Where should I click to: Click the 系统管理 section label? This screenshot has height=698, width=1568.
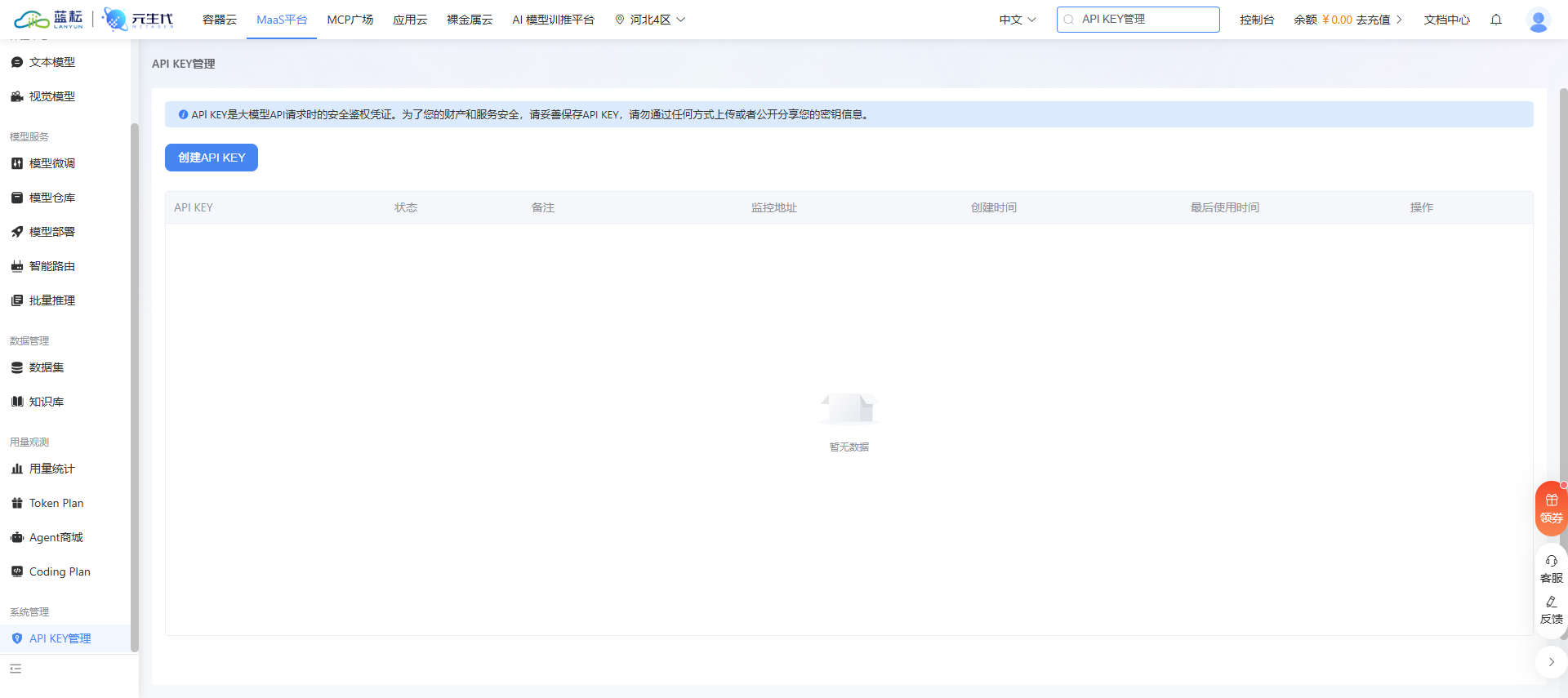tap(29, 611)
